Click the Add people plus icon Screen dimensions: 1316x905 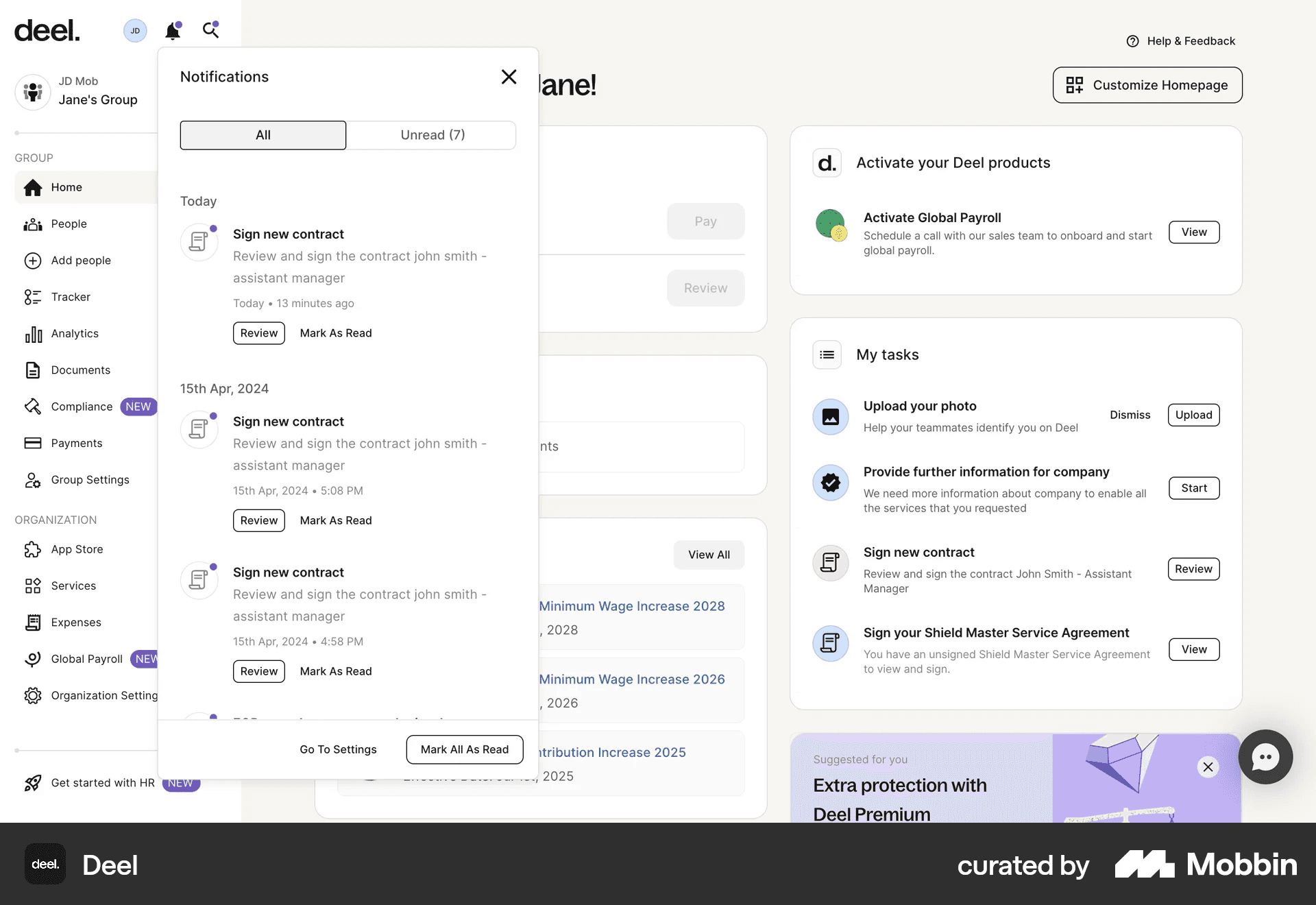pyautogui.click(x=33, y=261)
